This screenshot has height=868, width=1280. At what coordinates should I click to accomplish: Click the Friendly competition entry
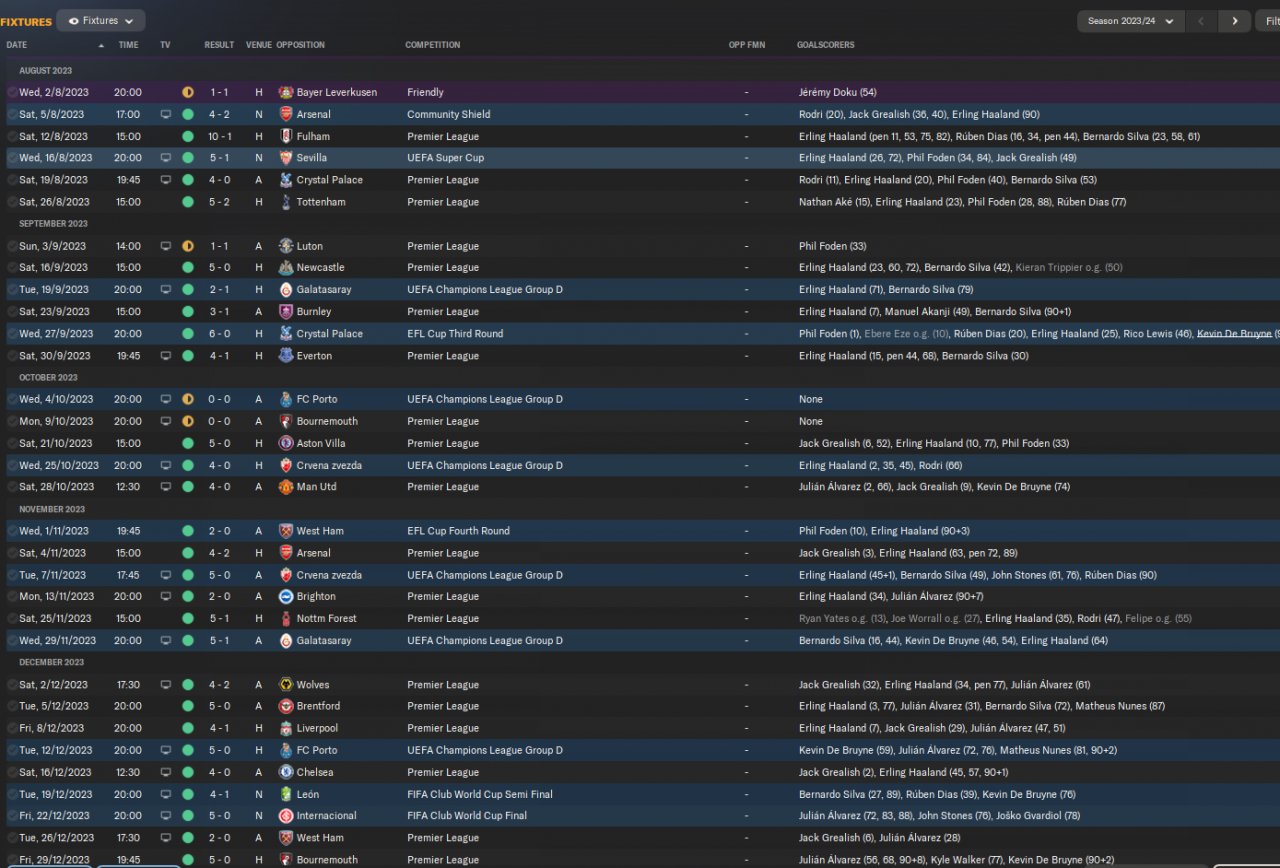point(425,92)
